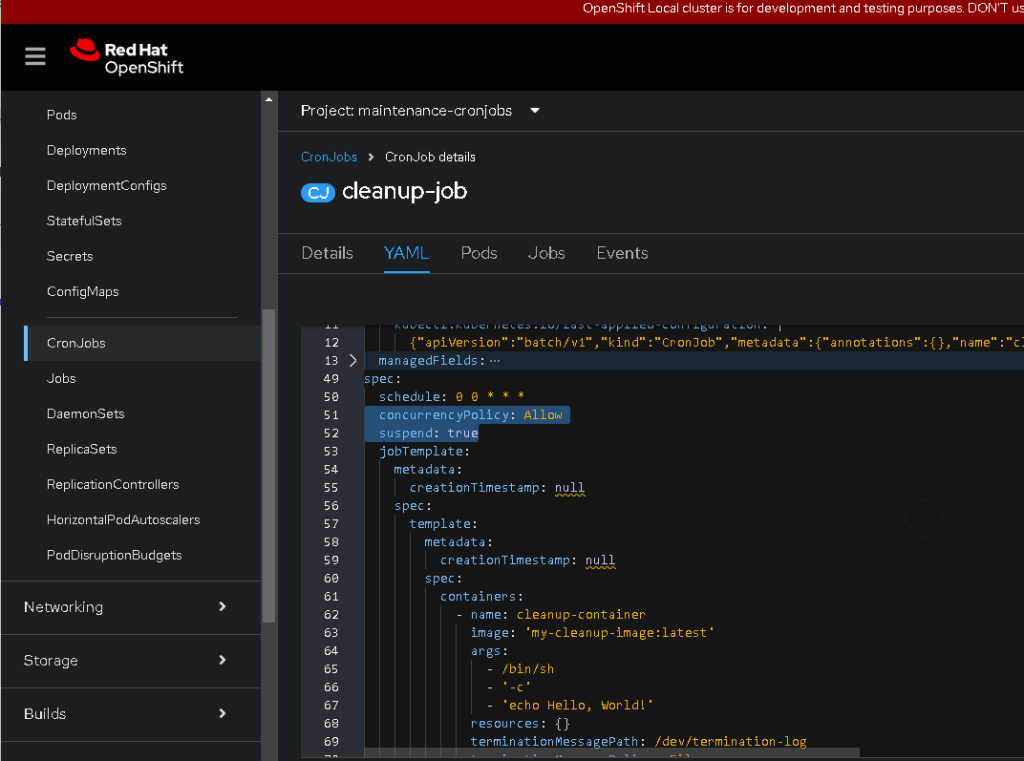
Task: Click the 'spec:' line at line 49
Action: pos(383,379)
